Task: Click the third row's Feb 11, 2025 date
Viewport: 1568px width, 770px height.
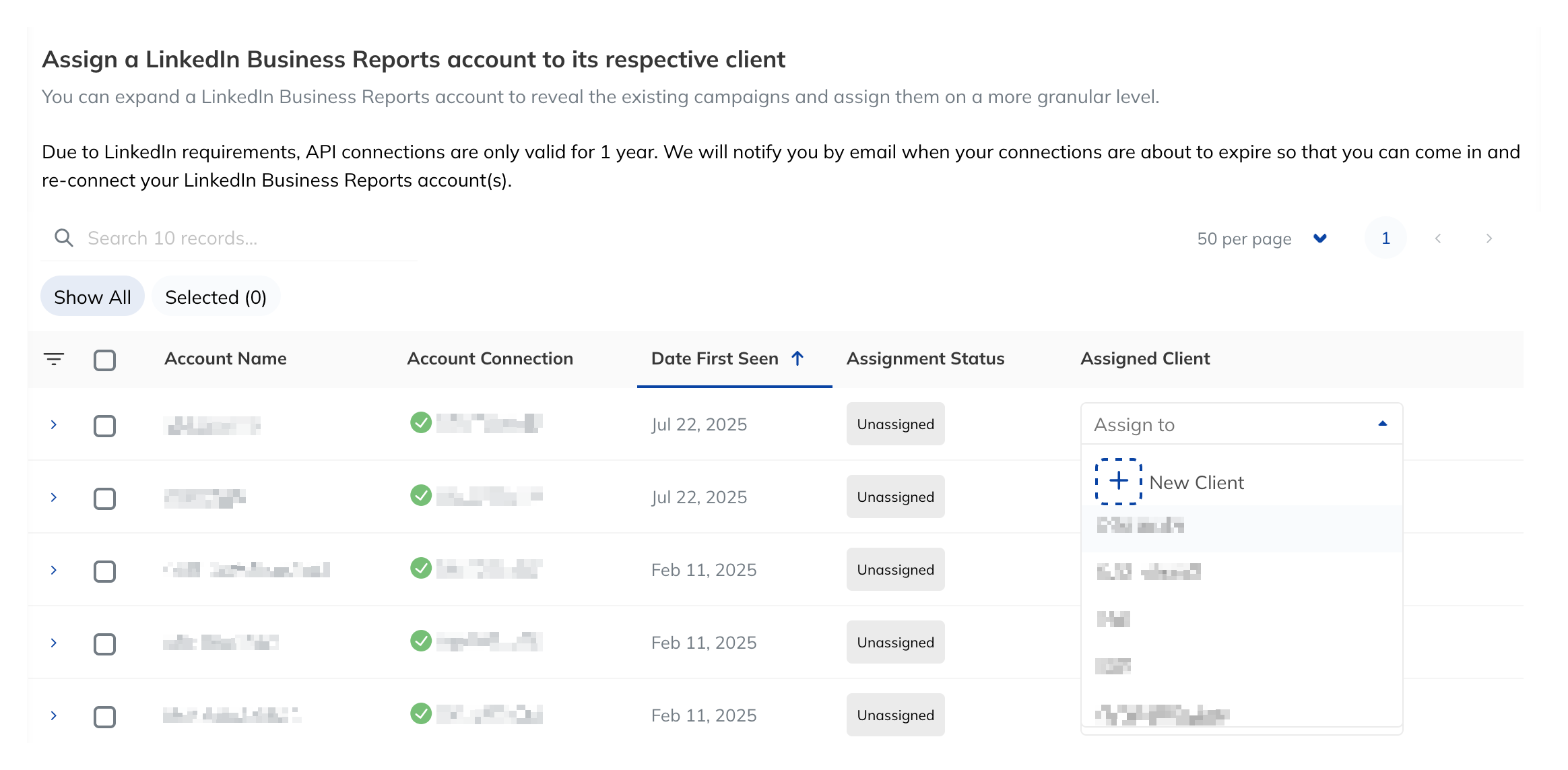Action: click(704, 570)
